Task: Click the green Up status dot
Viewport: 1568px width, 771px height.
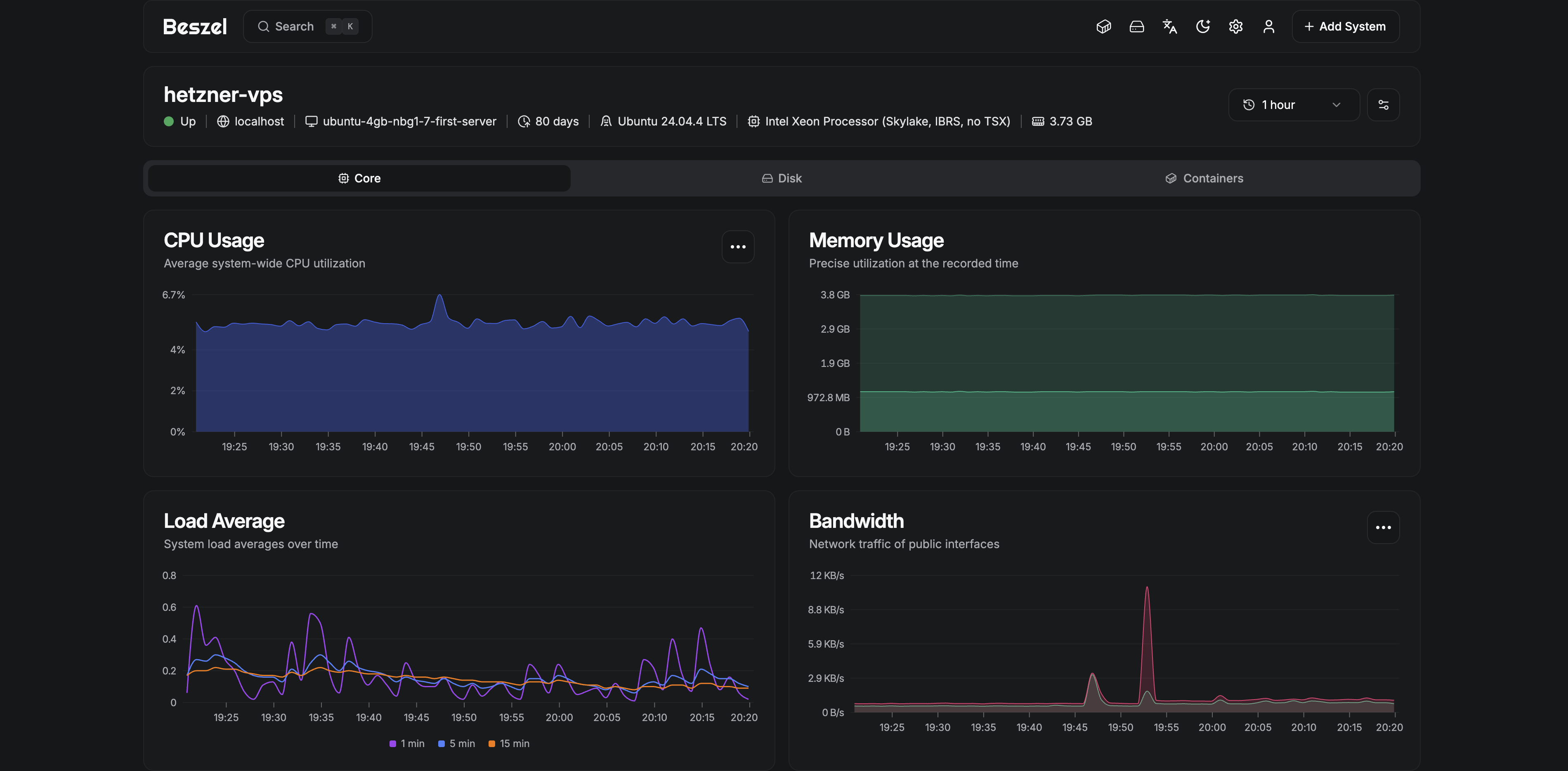Action: point(169,121)
